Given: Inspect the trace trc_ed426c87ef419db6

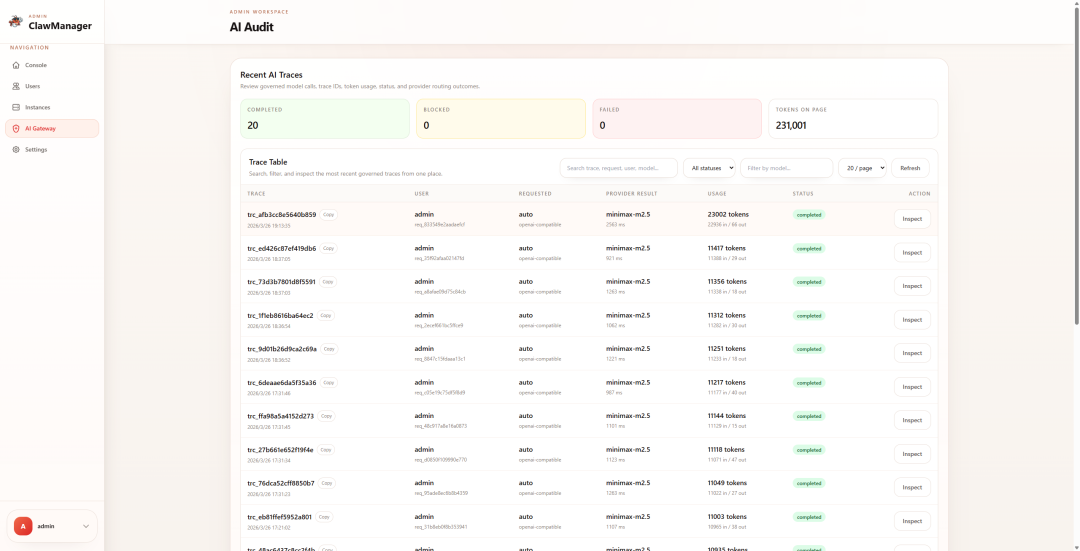Looking at the screenshot, I should click(911, 252).
